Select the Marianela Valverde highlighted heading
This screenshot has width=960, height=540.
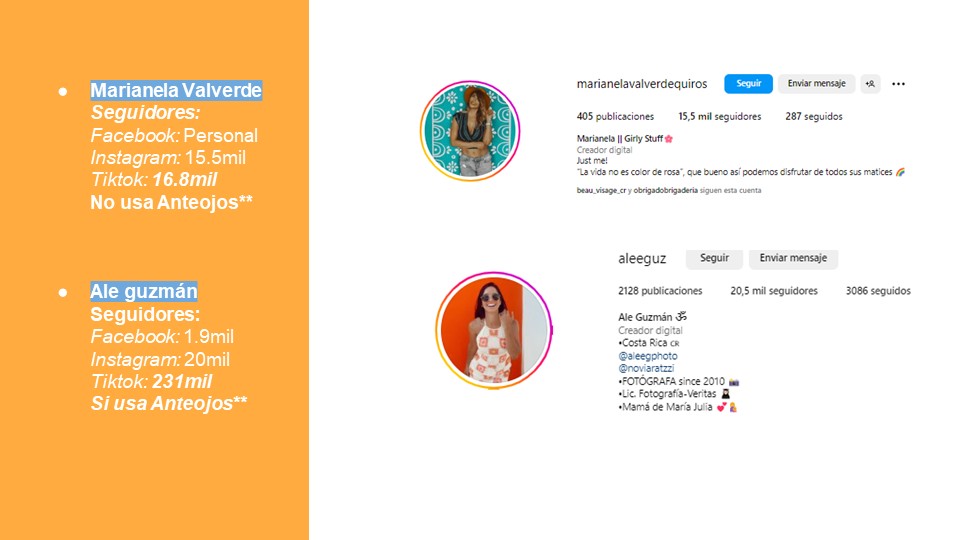pos(176,90)
